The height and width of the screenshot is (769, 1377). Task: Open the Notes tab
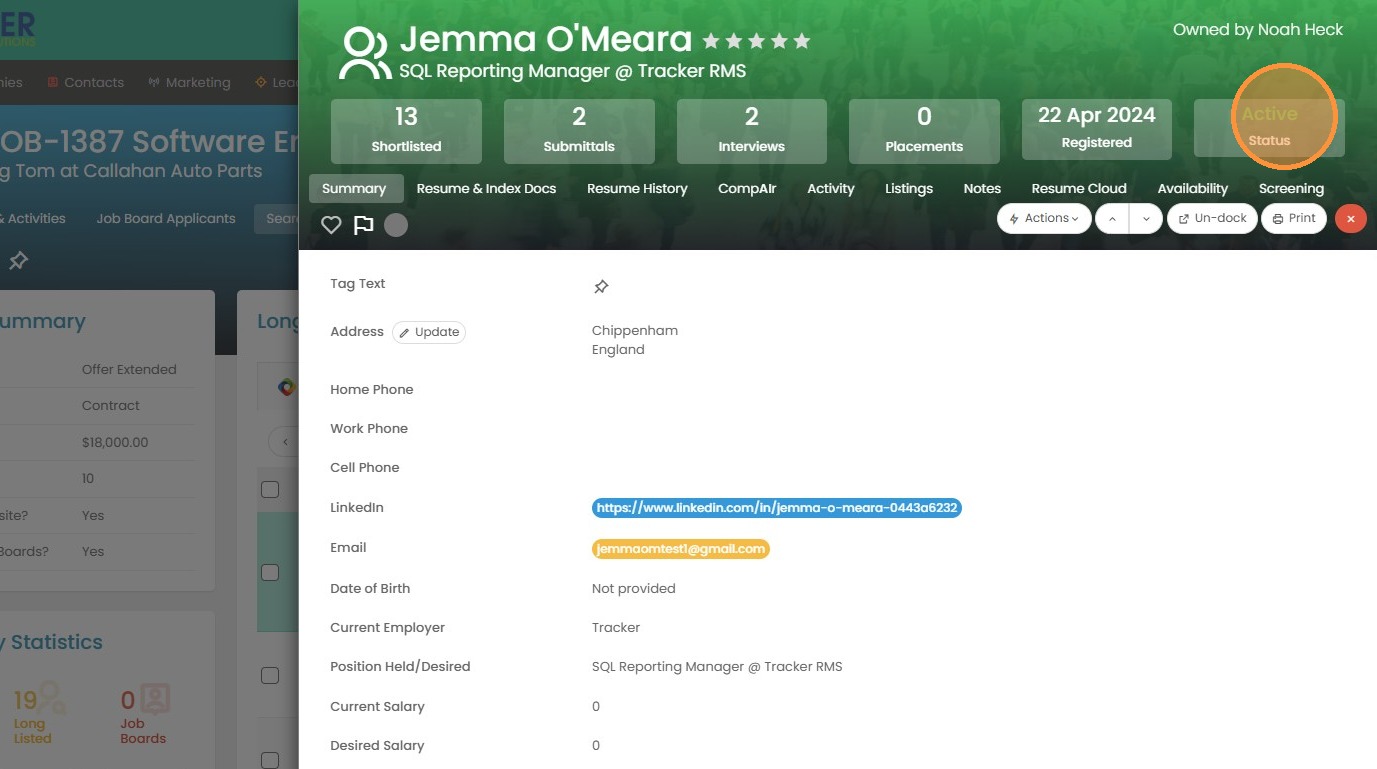[x=982, y=188]
